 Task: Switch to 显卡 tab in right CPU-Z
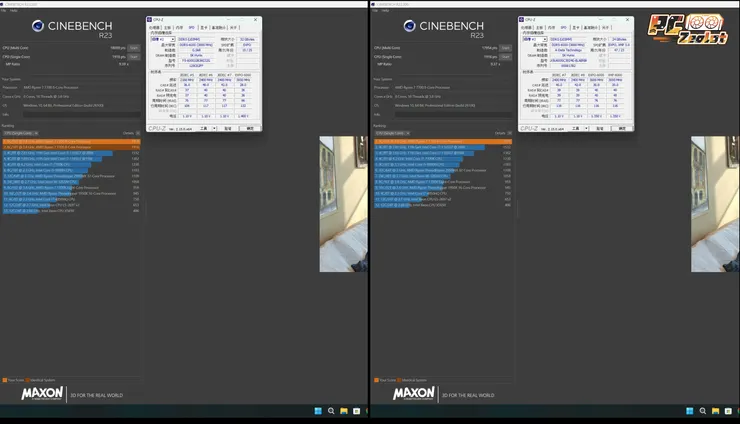[576, 28]
